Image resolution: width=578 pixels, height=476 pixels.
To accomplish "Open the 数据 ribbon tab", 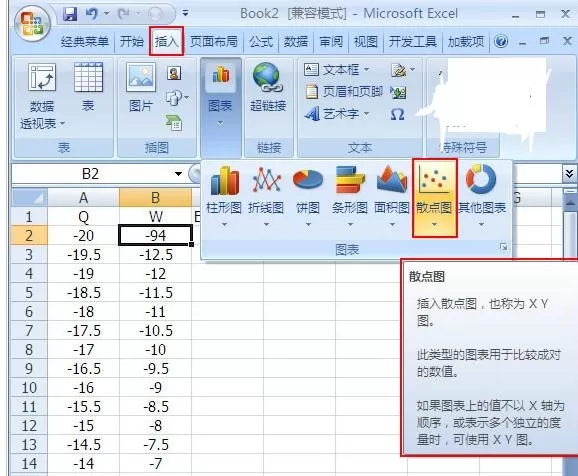I will pyautogui.click(x=296, y=41).
